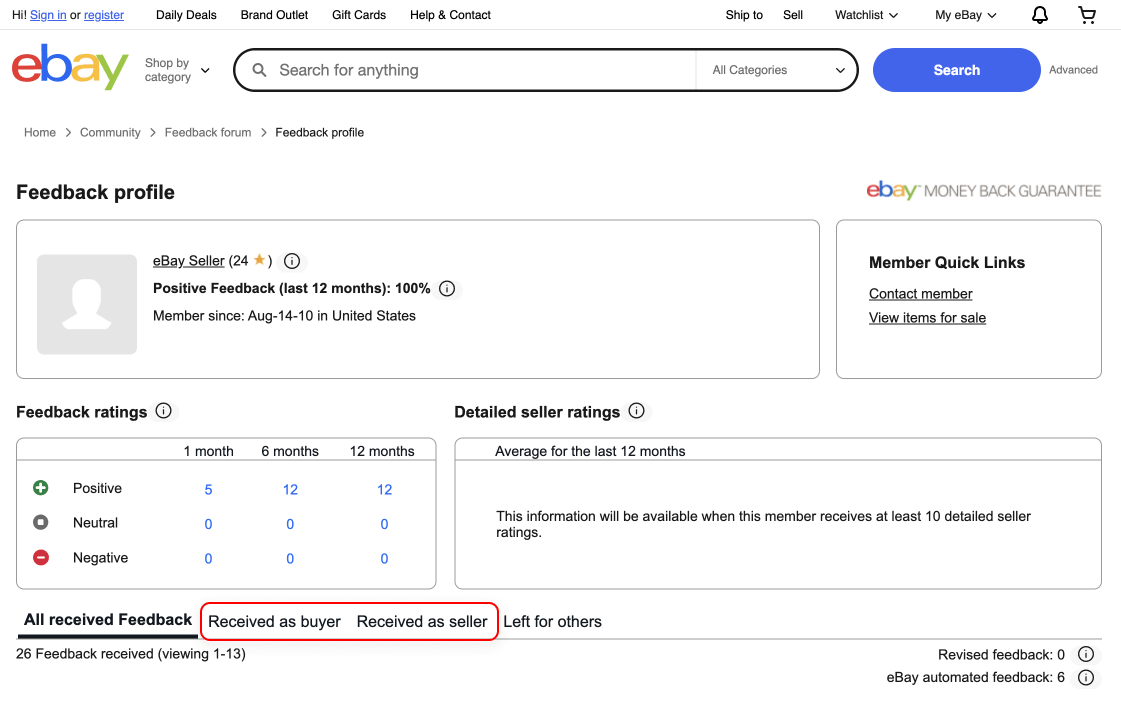1121x704 pixels.
Task: Expand the Shop by category dropdown
Action: (x=177, y=70)
